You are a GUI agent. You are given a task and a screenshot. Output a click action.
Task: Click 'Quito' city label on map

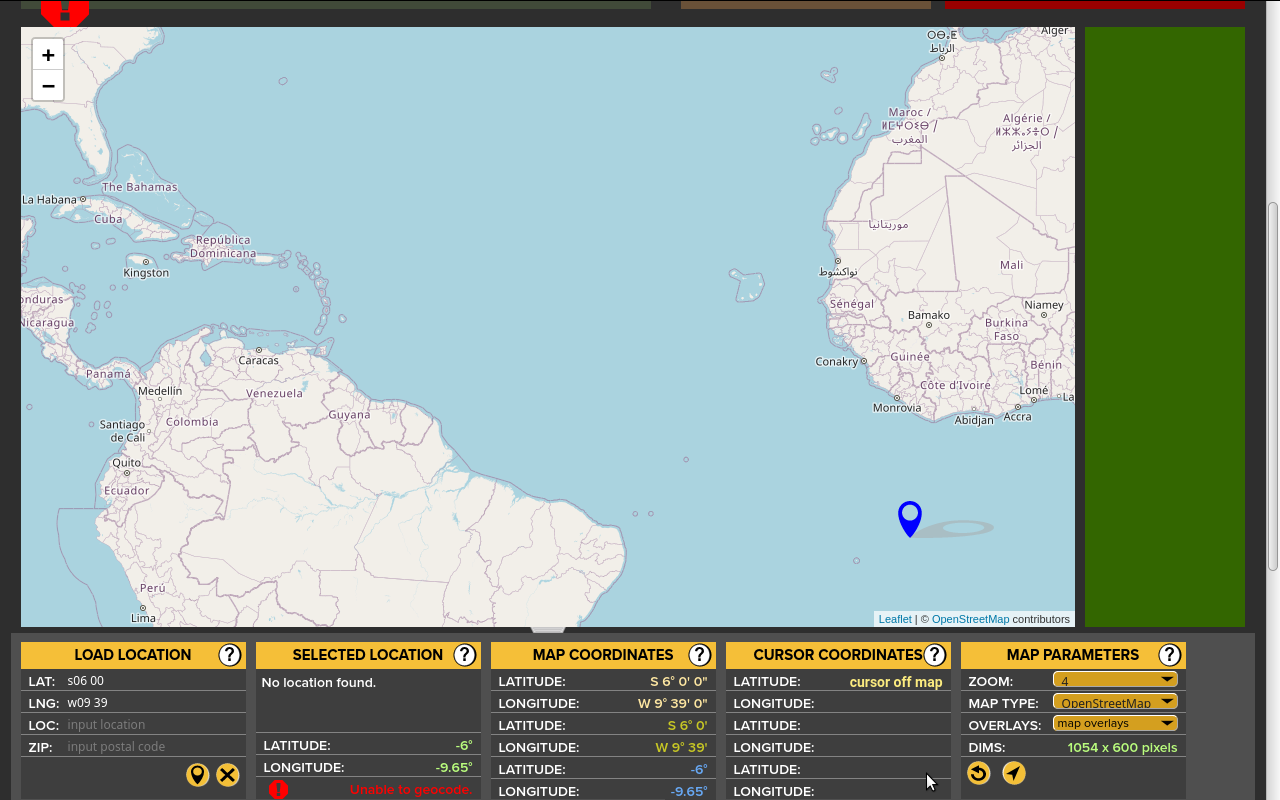126,463
